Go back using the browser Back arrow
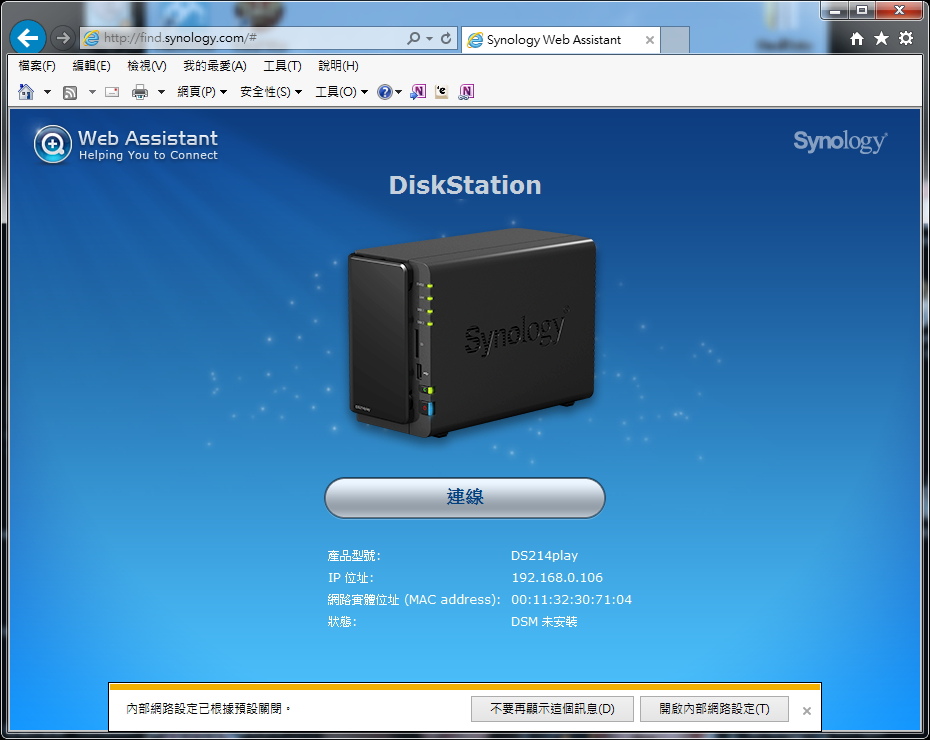Image resolution: width=930 pixels, height=740 pixels. coord(28,38)
